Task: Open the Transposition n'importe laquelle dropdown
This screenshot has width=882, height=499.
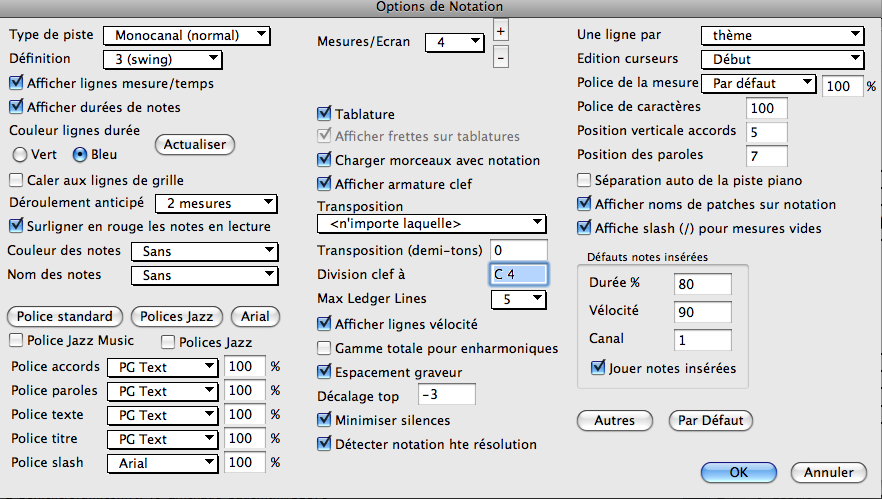Action: [431, 224]
